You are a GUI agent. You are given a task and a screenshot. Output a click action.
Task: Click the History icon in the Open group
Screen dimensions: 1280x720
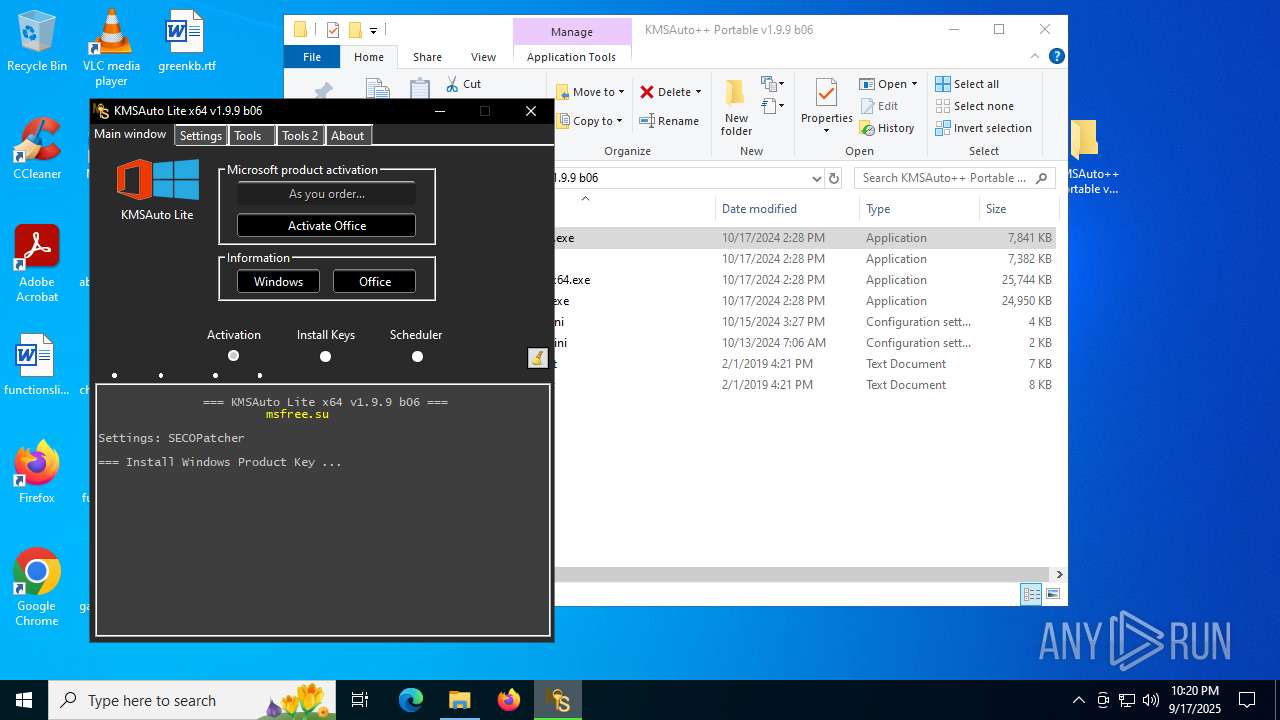[866, 128]
